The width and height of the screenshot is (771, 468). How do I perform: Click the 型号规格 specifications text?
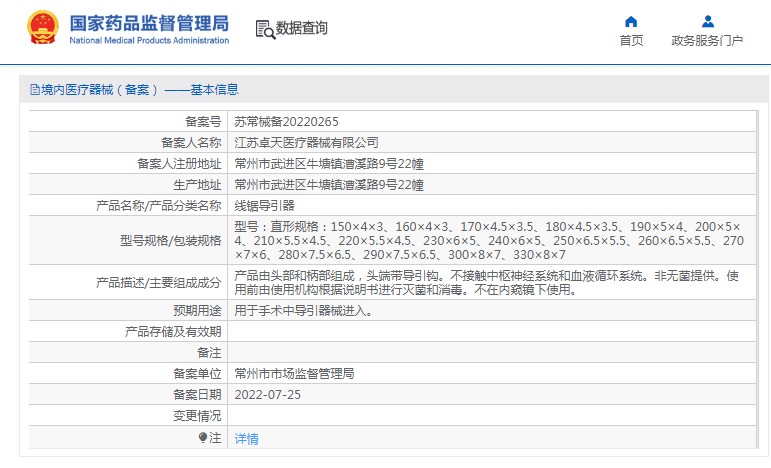tap(489, 240)
